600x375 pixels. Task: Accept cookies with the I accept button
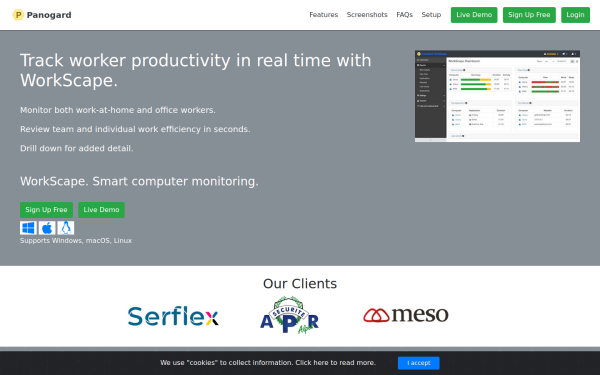[419, 363]
